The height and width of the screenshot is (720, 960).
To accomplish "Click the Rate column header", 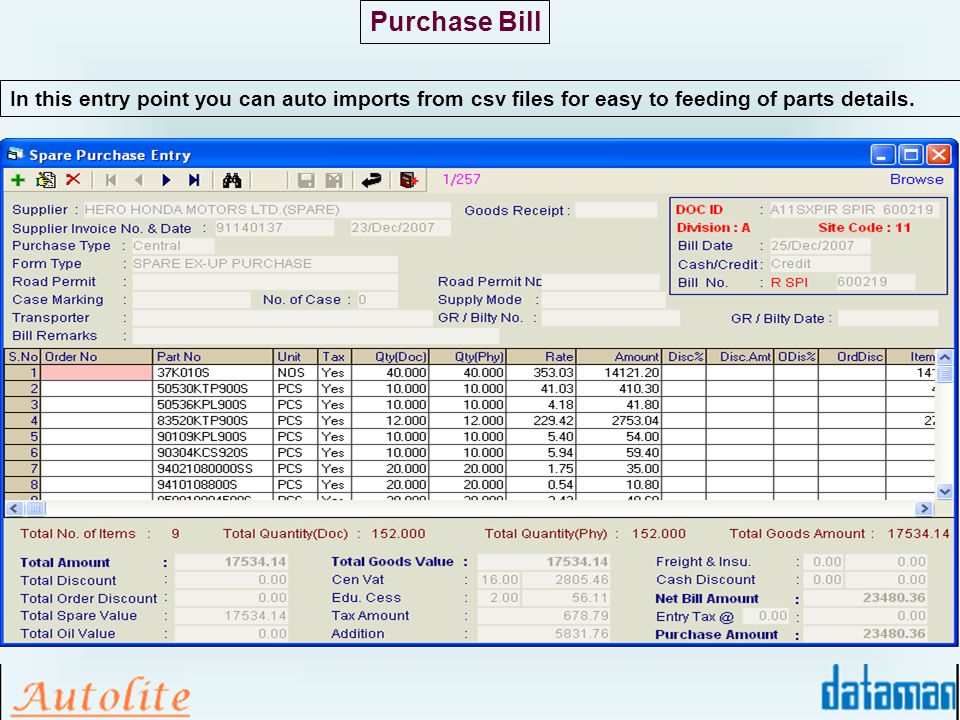I will tap(541, 357).
